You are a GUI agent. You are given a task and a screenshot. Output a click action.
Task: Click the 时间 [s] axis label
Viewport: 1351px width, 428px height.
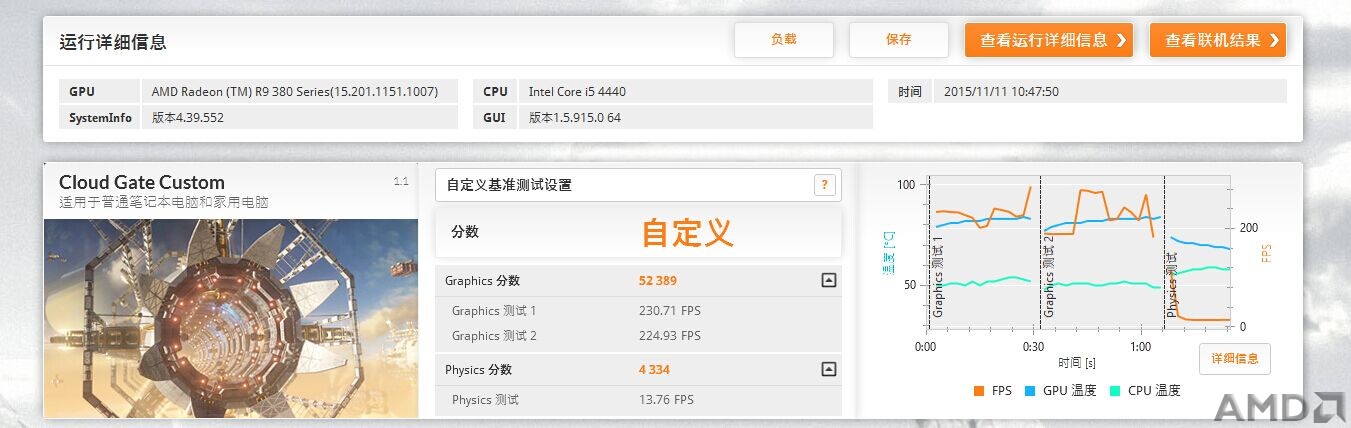point(1076,362)
